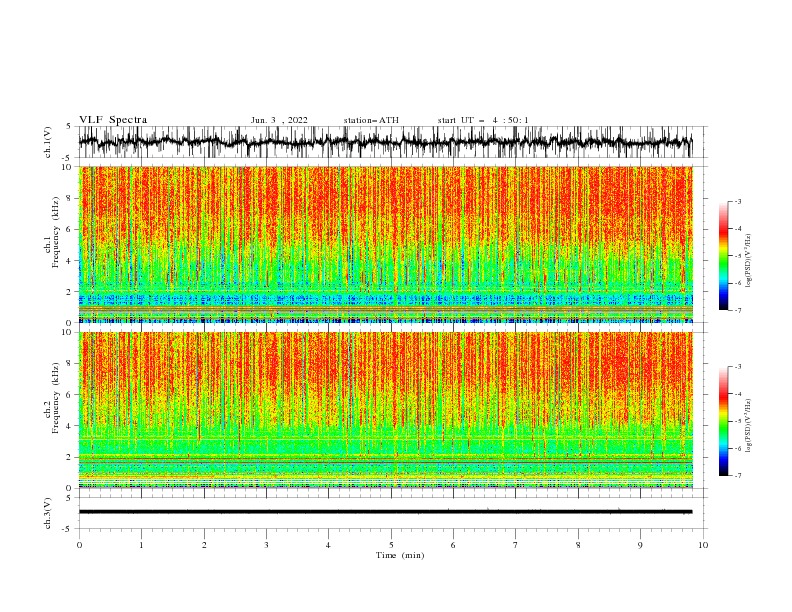Click the "ch.3(V)" axis label
Image resolution: width=792 pixels, height=612 pixels.
coord(48,513)
